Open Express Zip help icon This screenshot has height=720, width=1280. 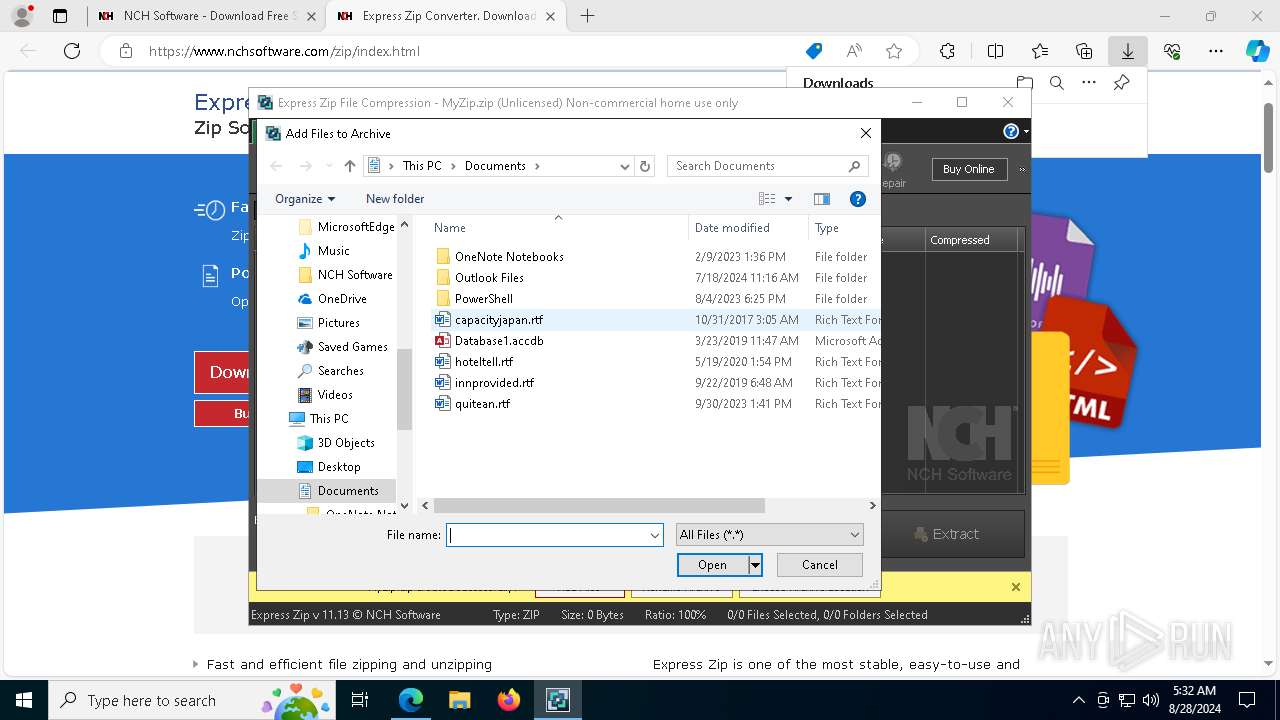(1011, 132)
